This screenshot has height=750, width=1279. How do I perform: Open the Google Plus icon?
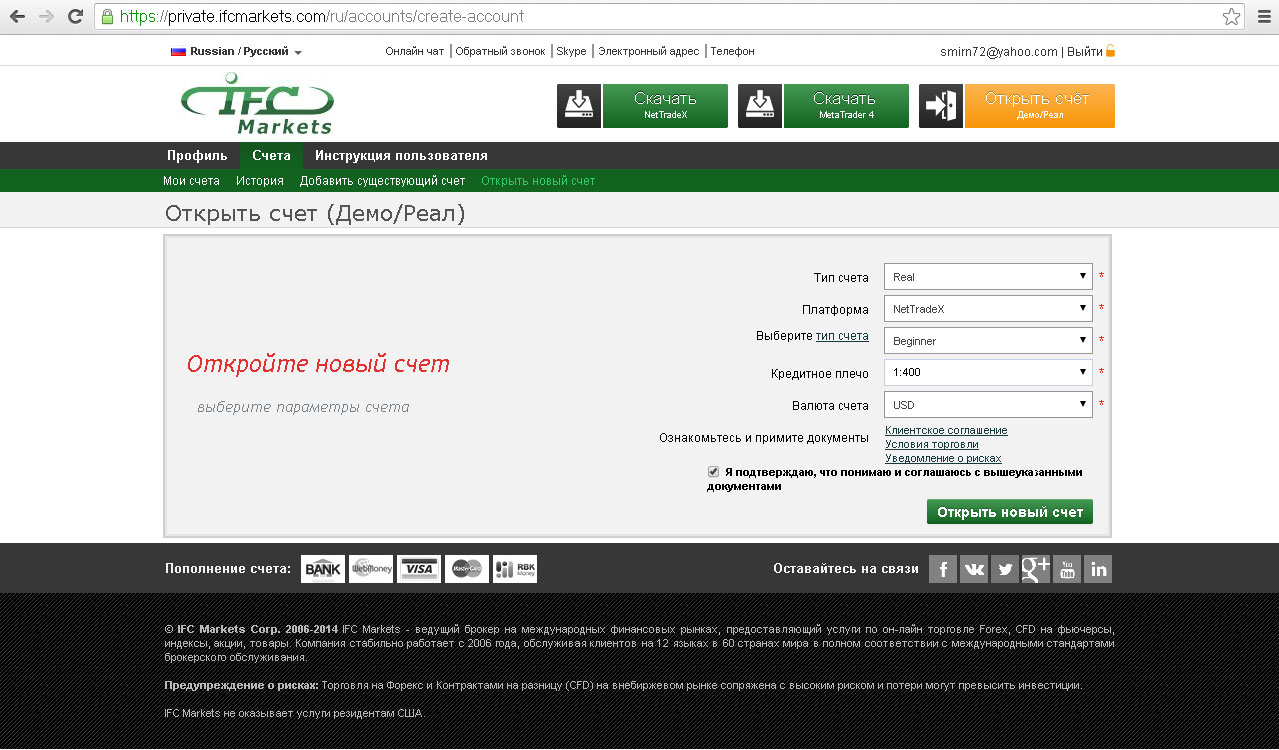[x=1036, y=569]
